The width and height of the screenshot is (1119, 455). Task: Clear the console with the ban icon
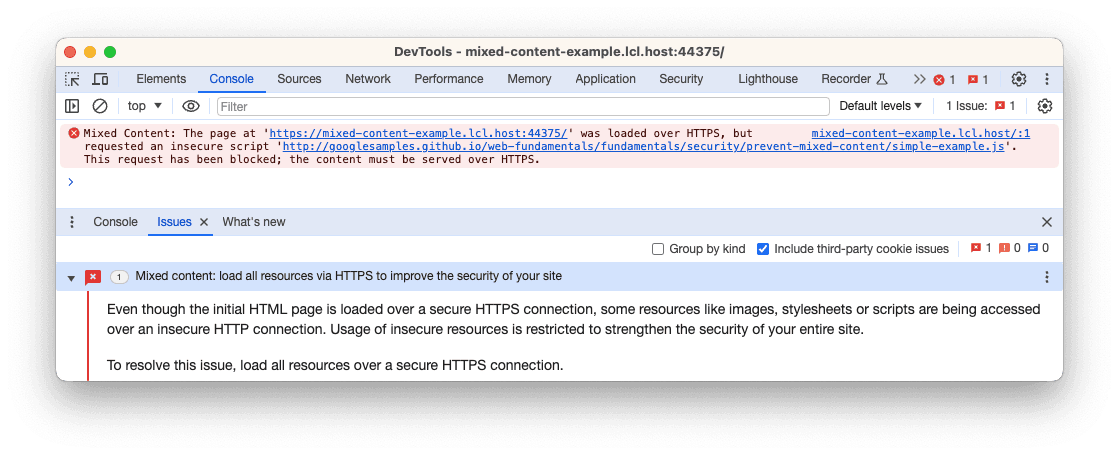[x=100, y=106]
